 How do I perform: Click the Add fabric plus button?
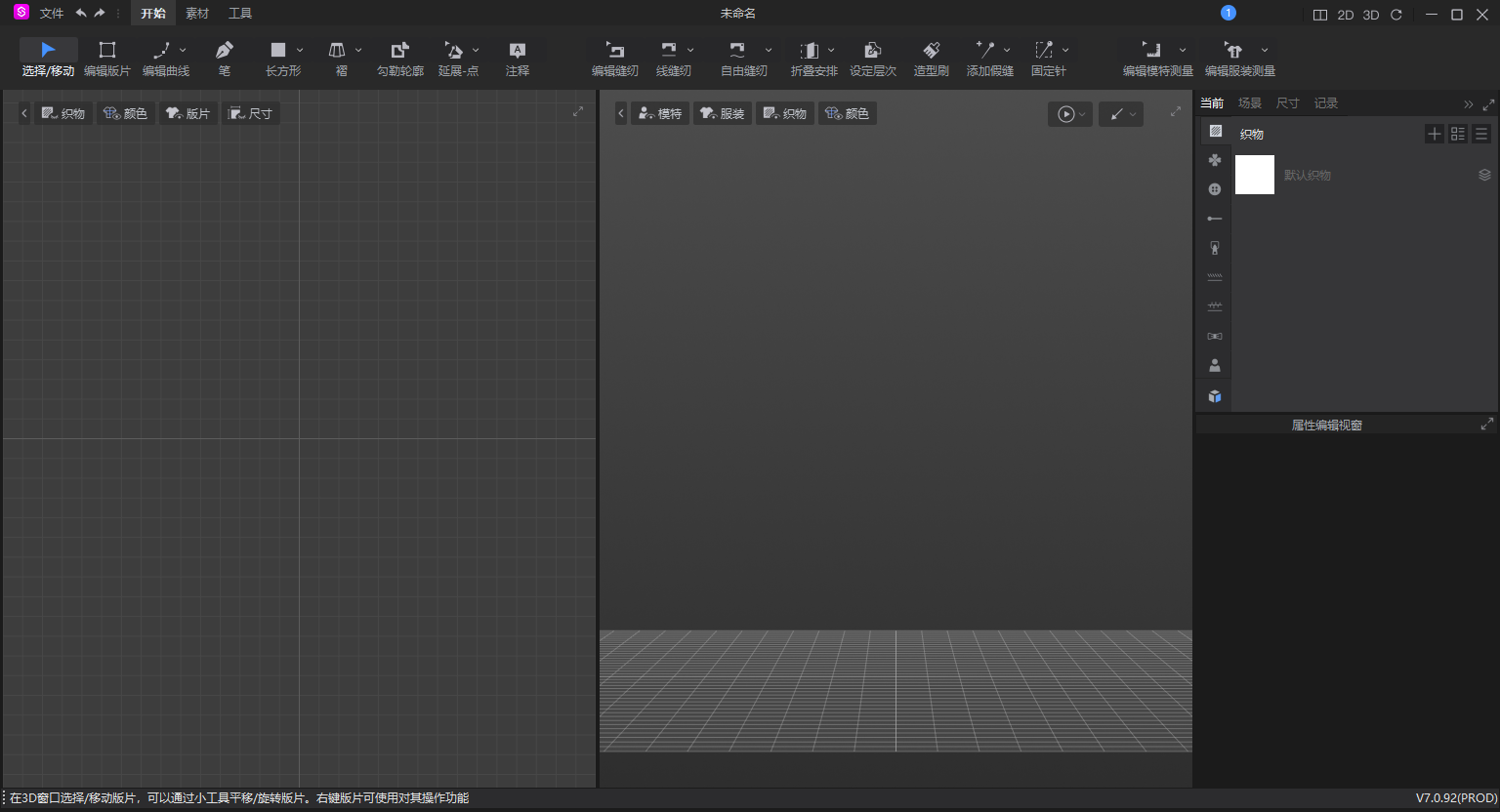tap(1434, 134)
